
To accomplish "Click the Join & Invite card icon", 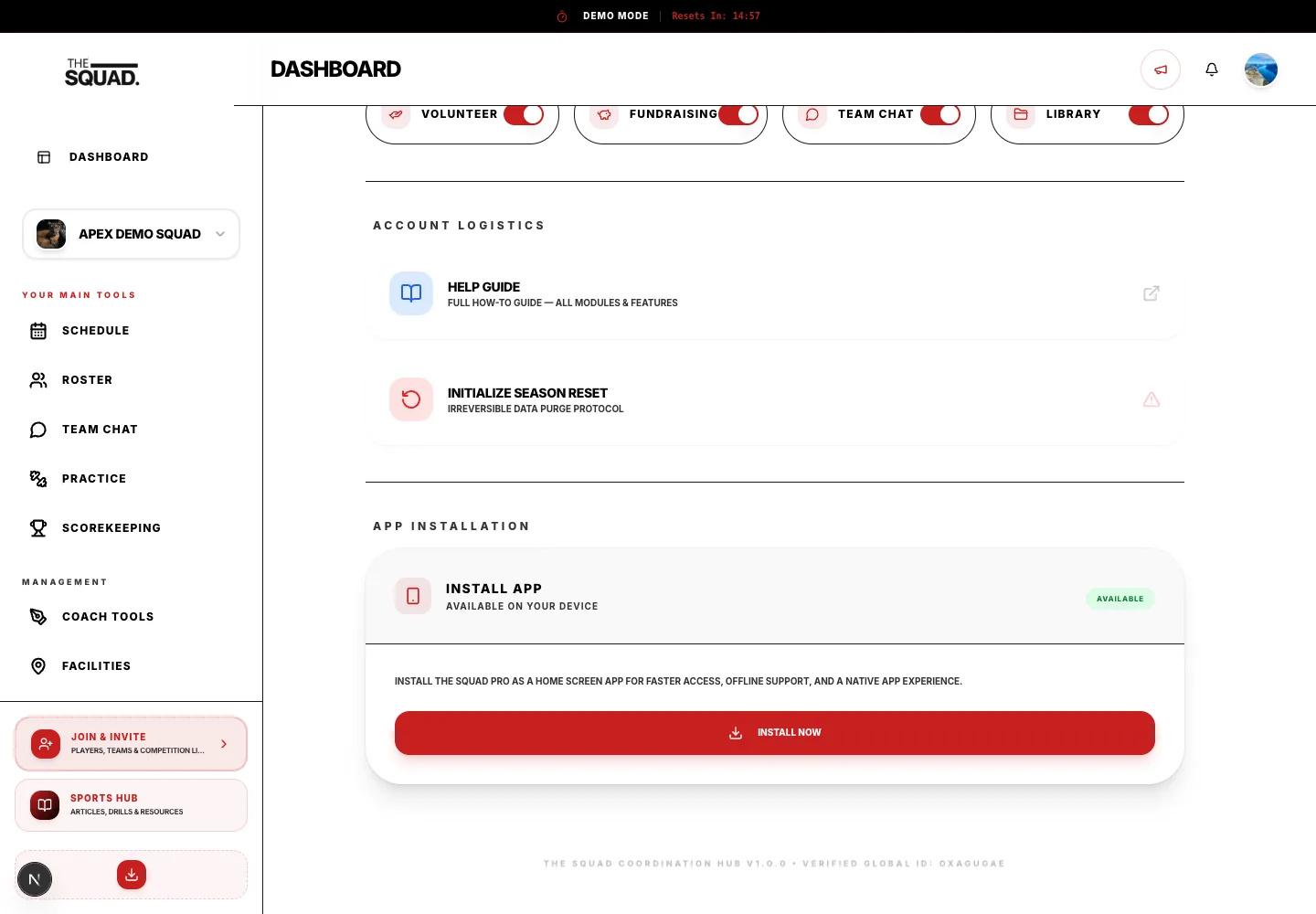I will [x=46, y=744].
